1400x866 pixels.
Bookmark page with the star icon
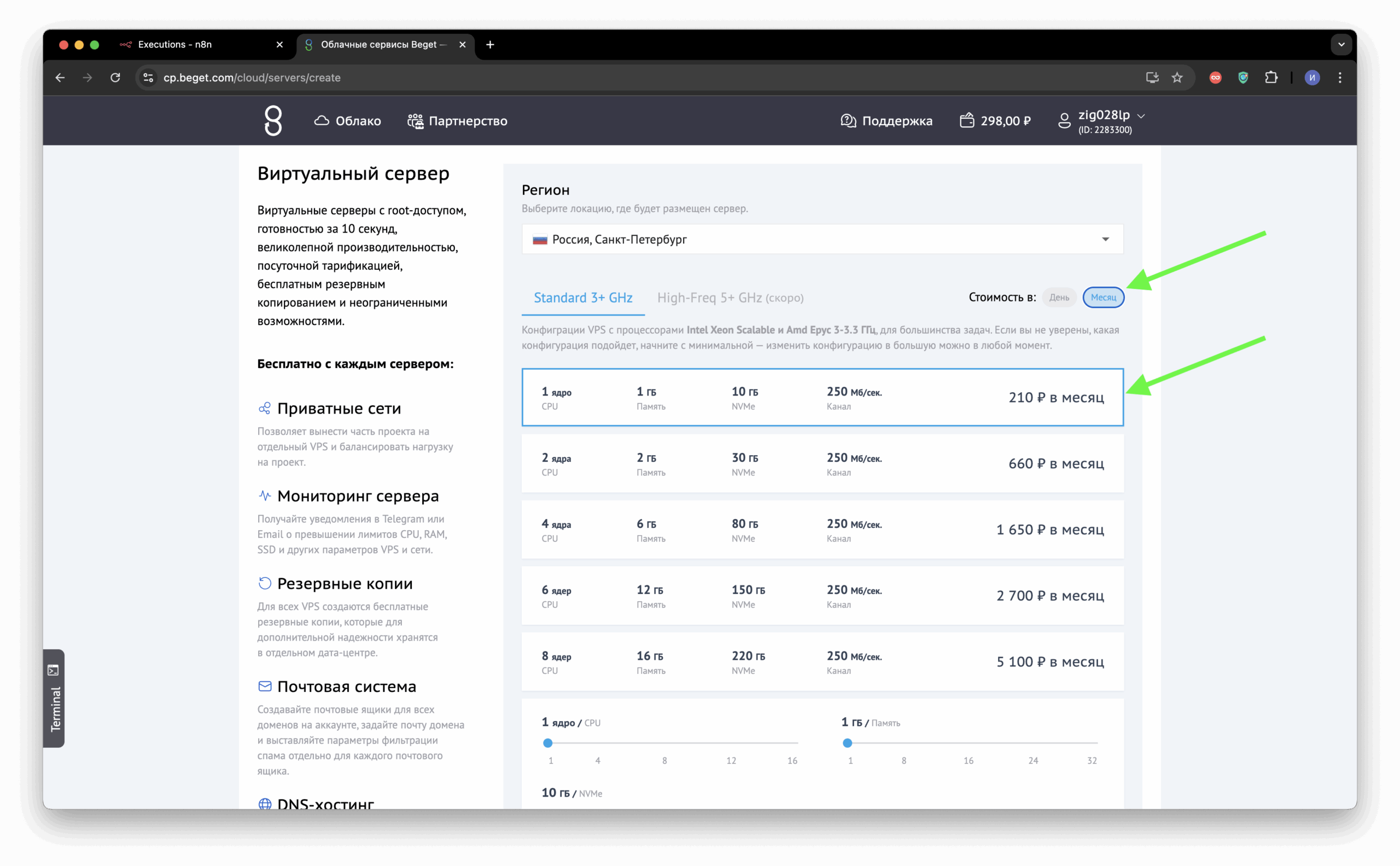1177,77
